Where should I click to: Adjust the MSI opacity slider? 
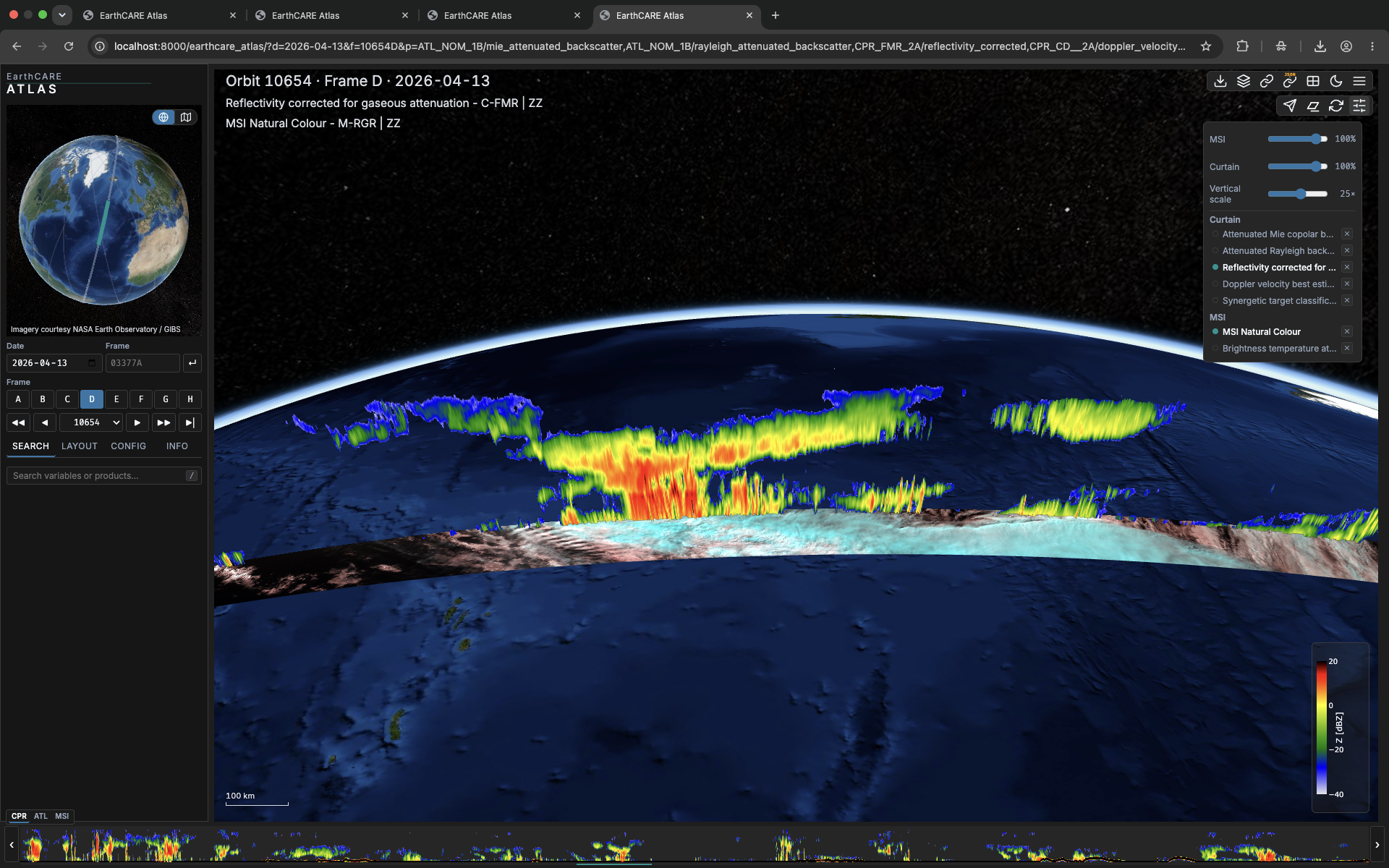1298,139
